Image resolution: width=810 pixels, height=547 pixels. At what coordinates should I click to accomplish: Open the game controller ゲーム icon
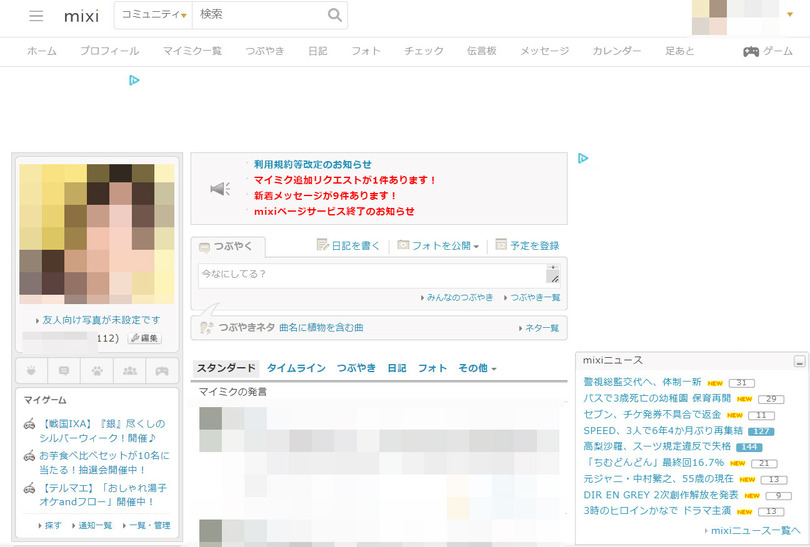tap(751, 51)
